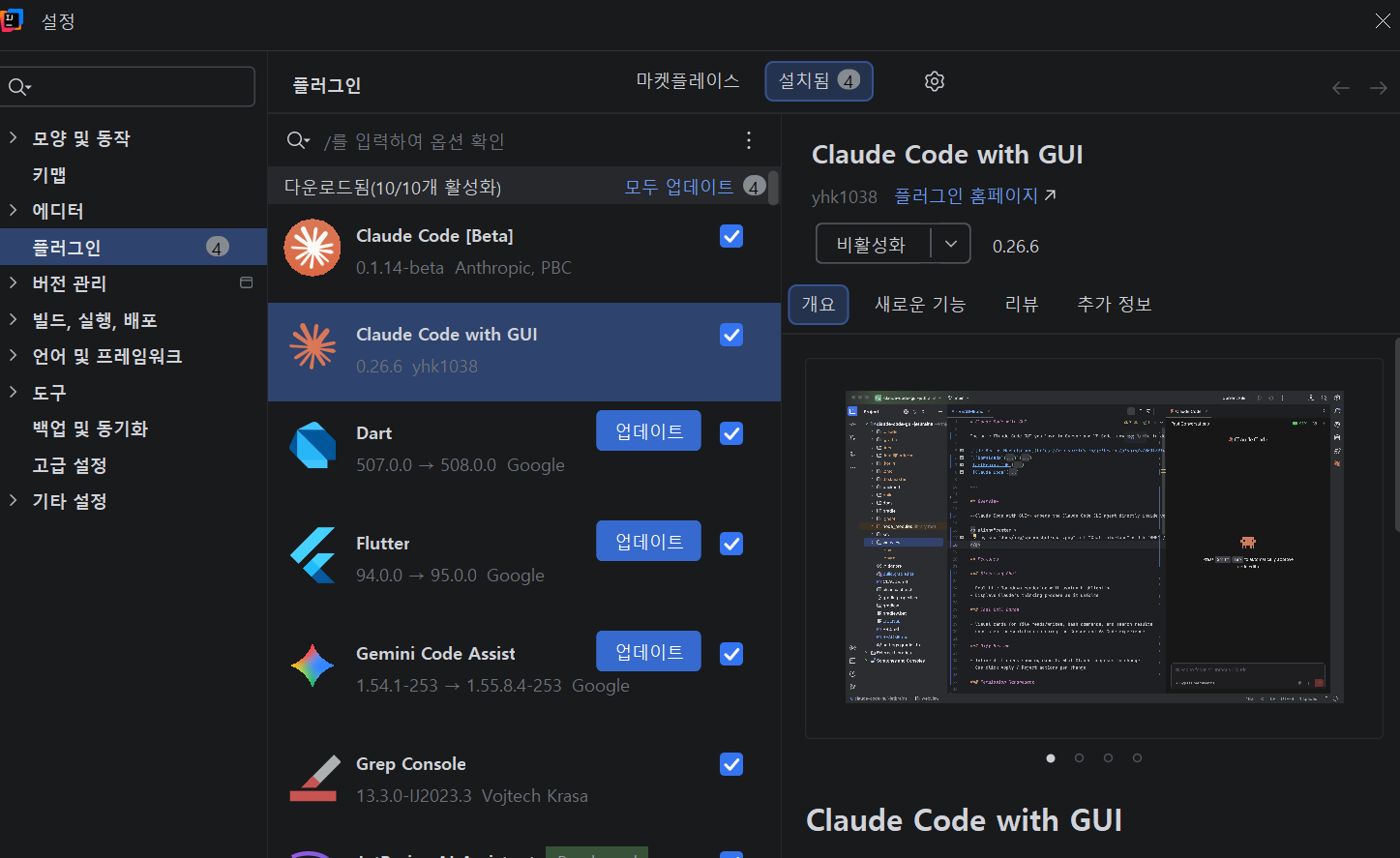The image size is (1400, 858).
Task: Uncheck the Claude Code with GUI plugin
Action: (x=731, y=335)
